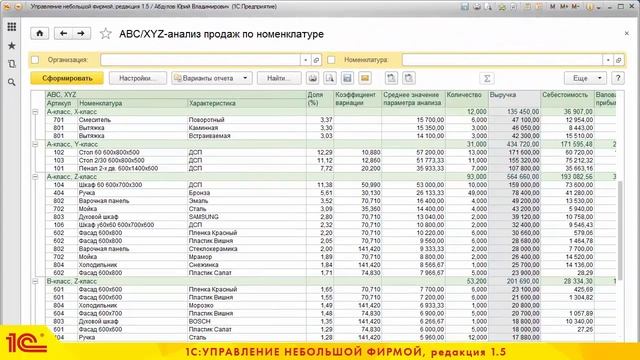Select the Смеситель row cell
This screenshot has height=360, width=640.
click(132, 120)
